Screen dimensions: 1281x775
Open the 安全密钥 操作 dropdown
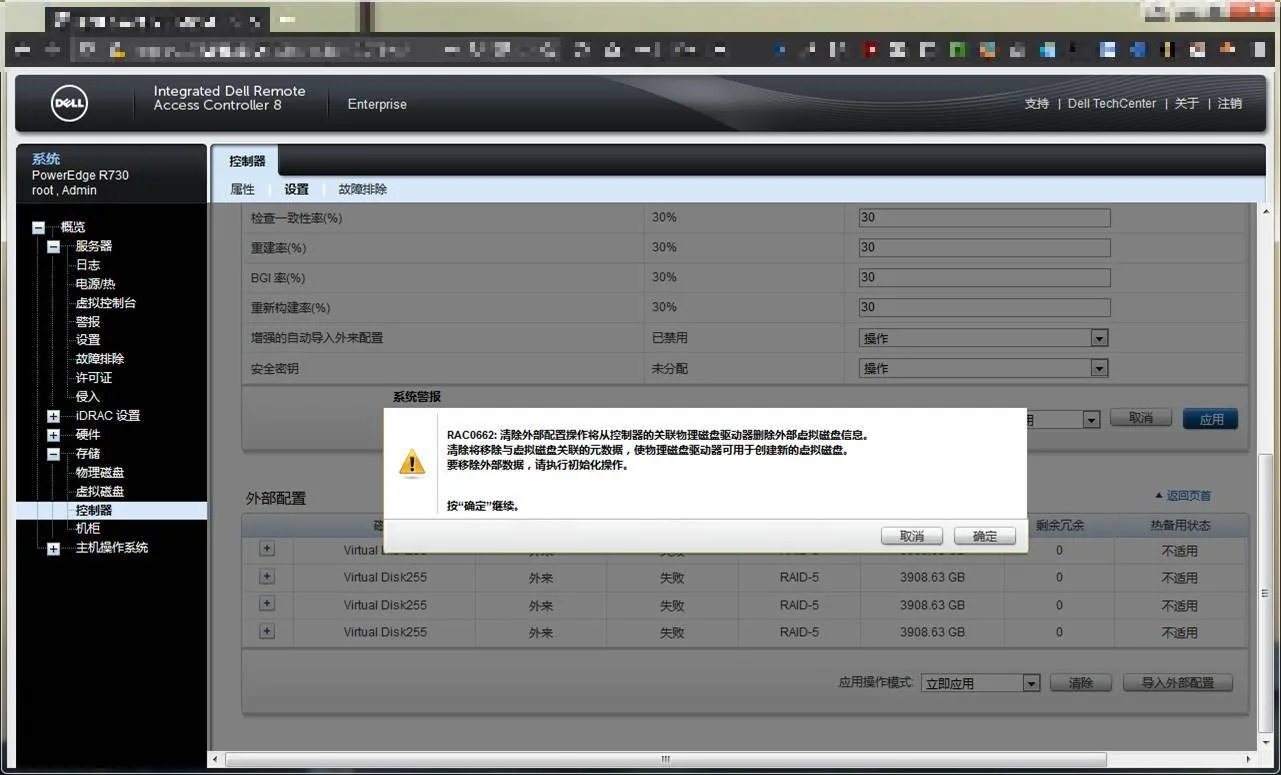coord(984,368)
